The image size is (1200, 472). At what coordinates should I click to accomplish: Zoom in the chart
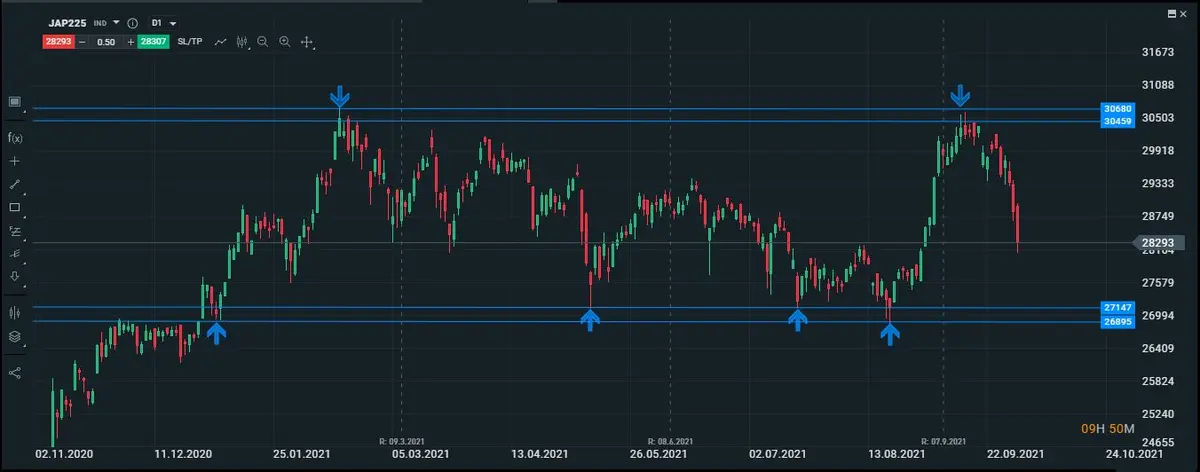pos(285,42)
